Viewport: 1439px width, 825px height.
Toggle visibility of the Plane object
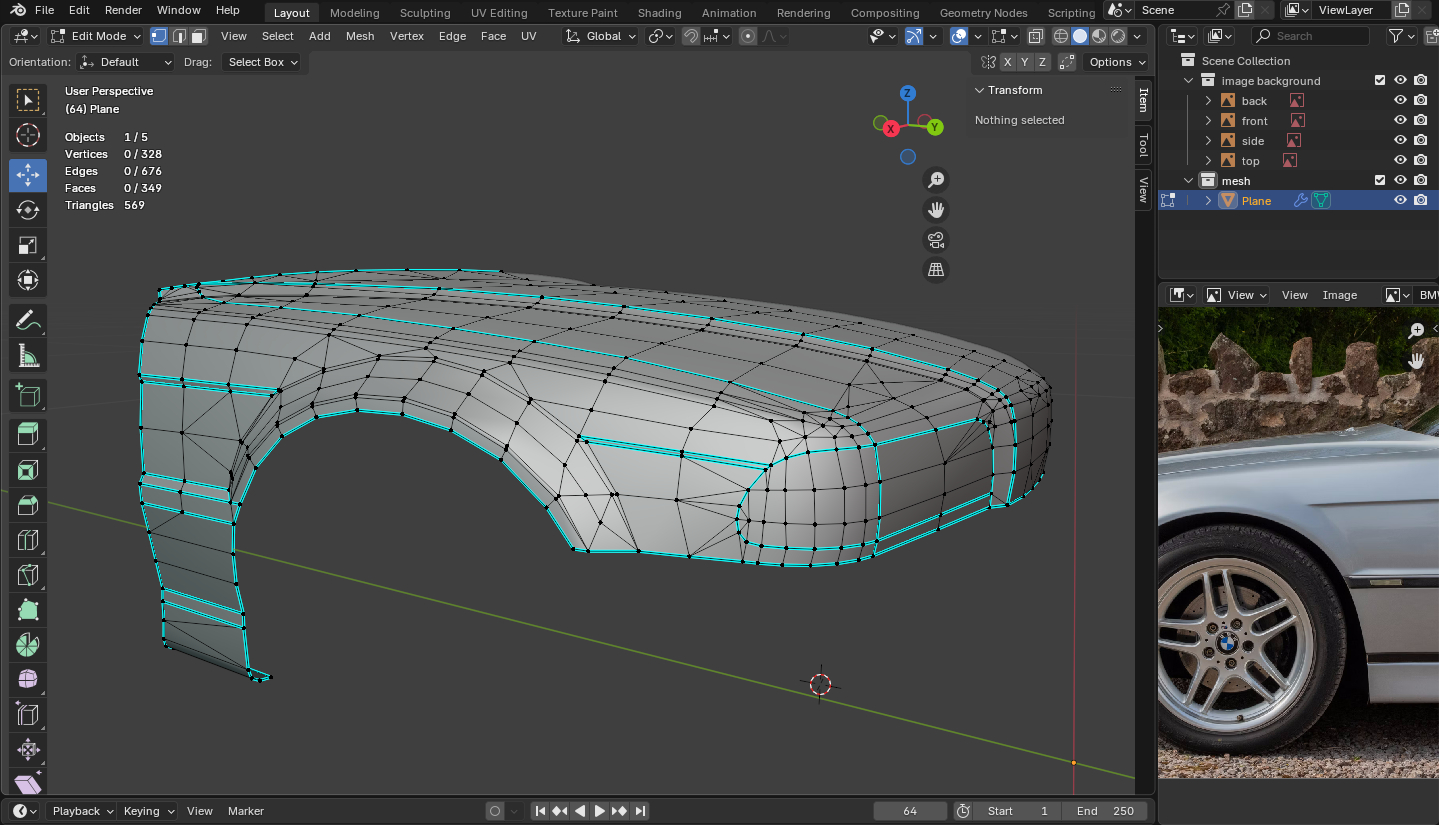[x=1400, y=200]
